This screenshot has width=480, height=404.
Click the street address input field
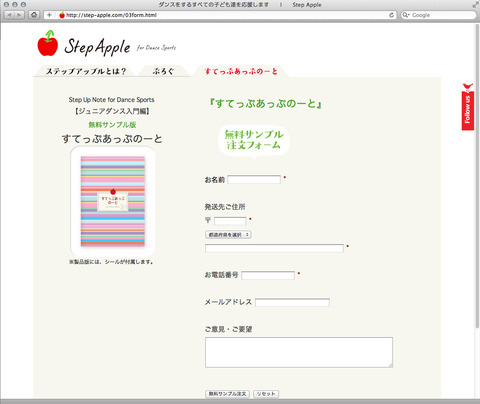pyautogui.click(x=274, y=248)
